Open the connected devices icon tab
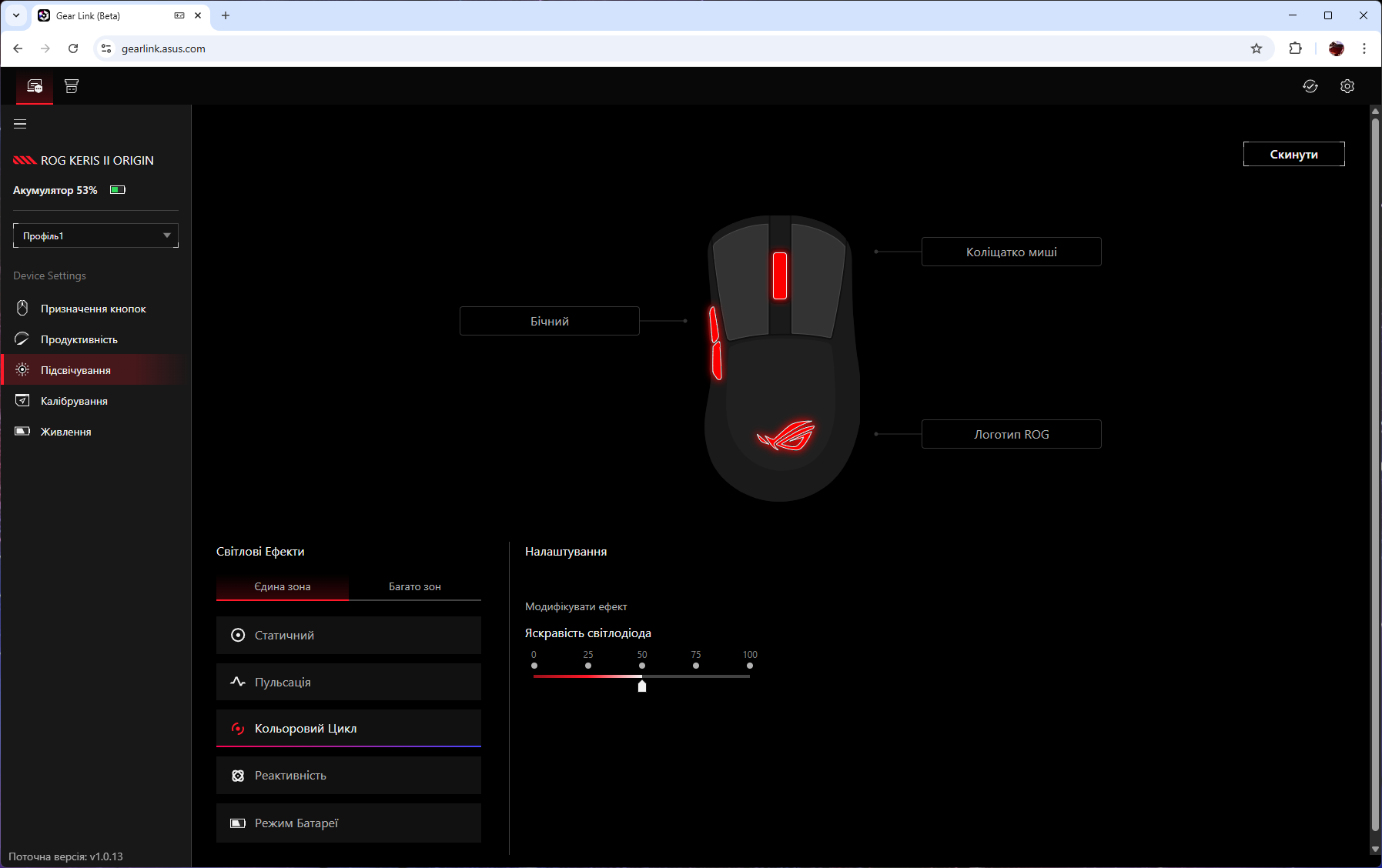This screenshot has width=1382, height=868. point(35,86)
